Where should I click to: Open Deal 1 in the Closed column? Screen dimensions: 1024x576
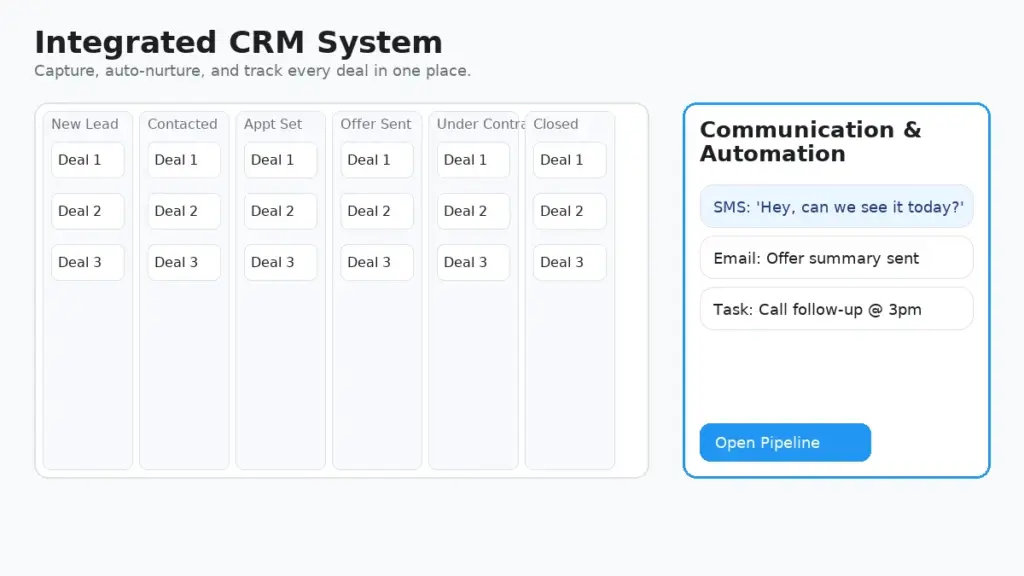[x=569, y=160]
